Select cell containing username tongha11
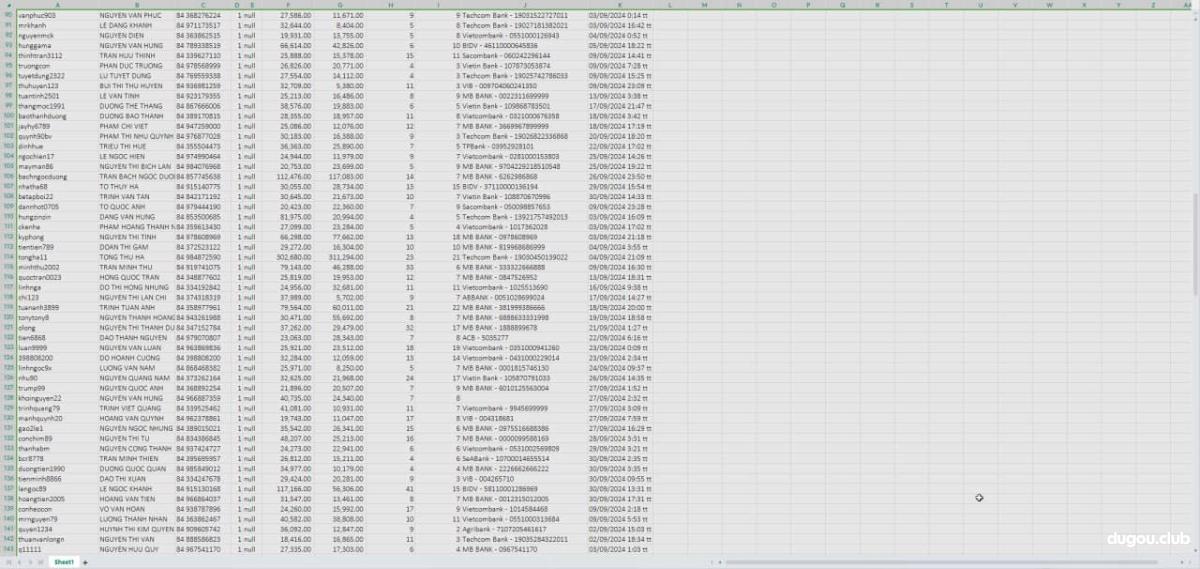 [x=38, y=258]
